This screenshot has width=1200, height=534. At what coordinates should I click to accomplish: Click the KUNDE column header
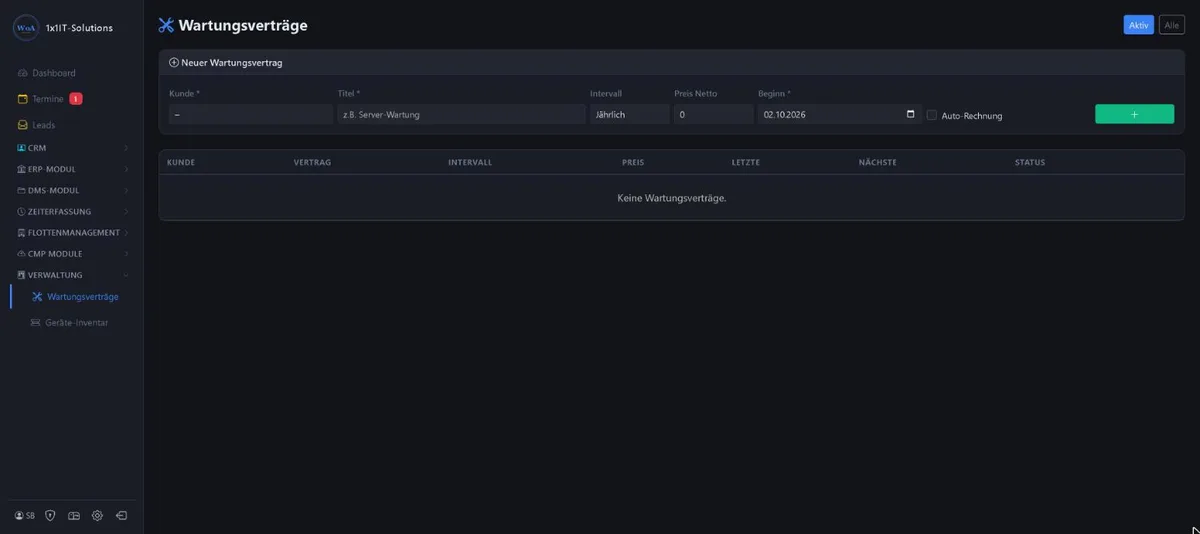[x=181, y=162]
